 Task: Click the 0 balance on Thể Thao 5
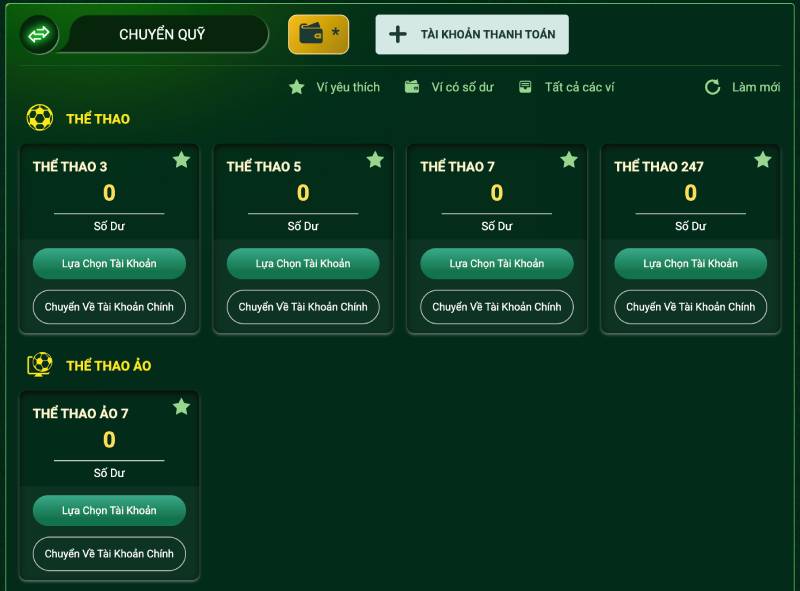tap(303, 193)
